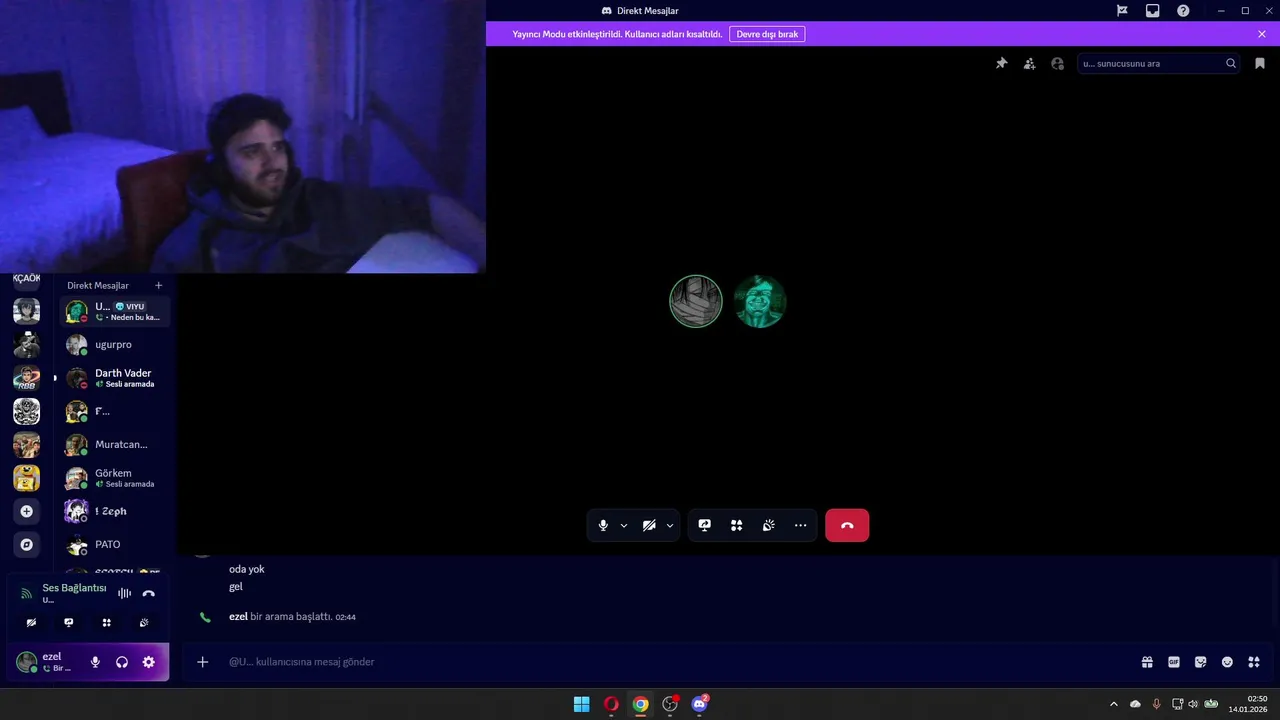Click left call participant avatar

coord(696,301)
